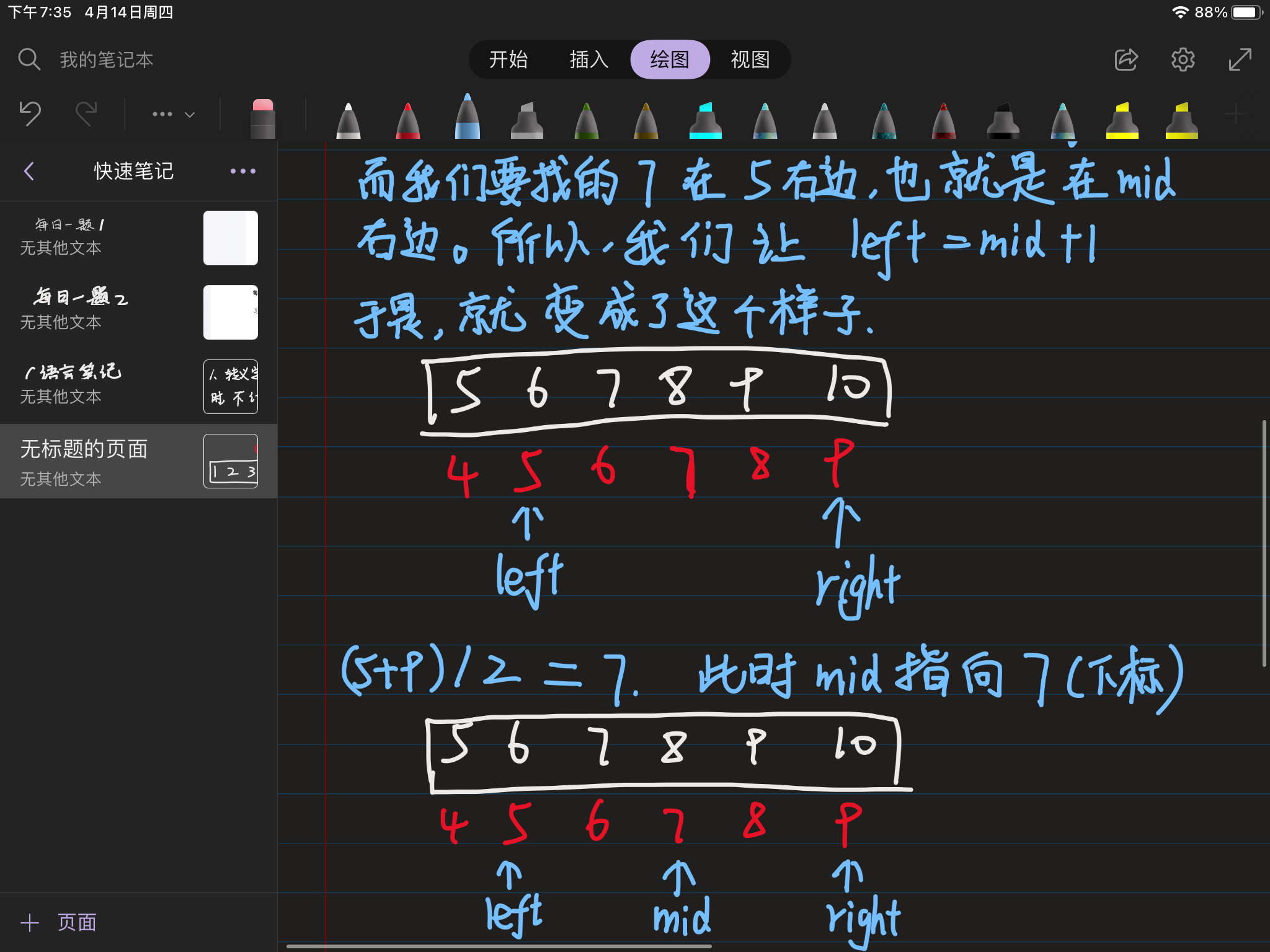The height and width of the screenshot is (952, 1270).
Task: Switch to the 视图 tab
Action: point(750,59)
